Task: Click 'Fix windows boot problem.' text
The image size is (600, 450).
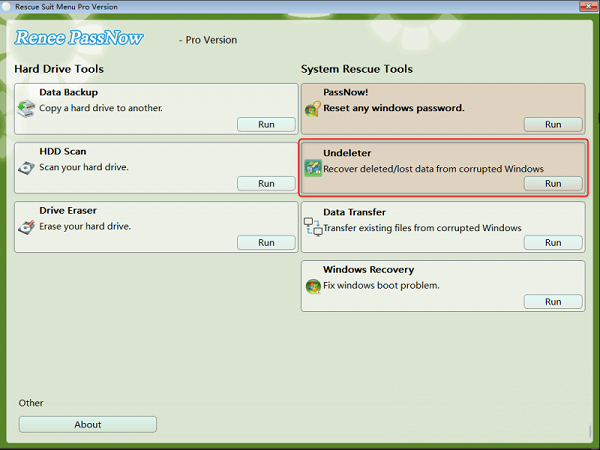Action: coord(381,285)
